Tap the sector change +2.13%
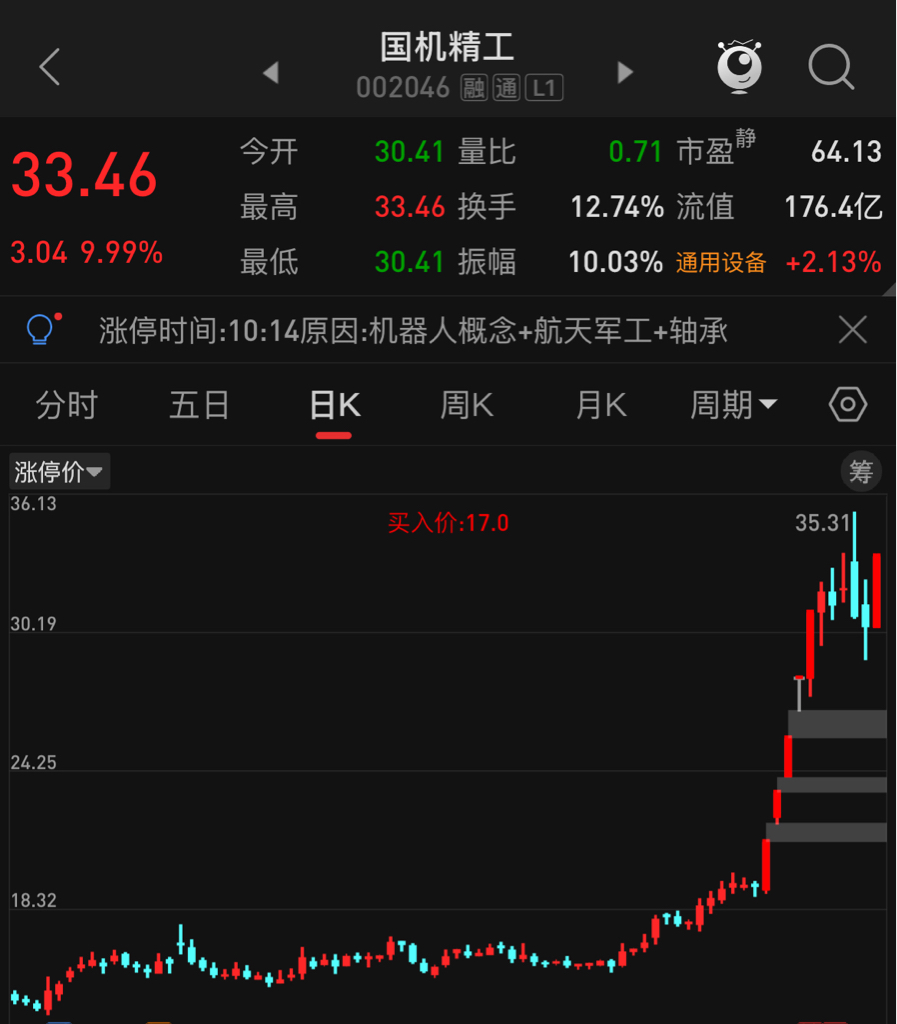This screenshot has width=897, height=1024. [x=833, y=263]
